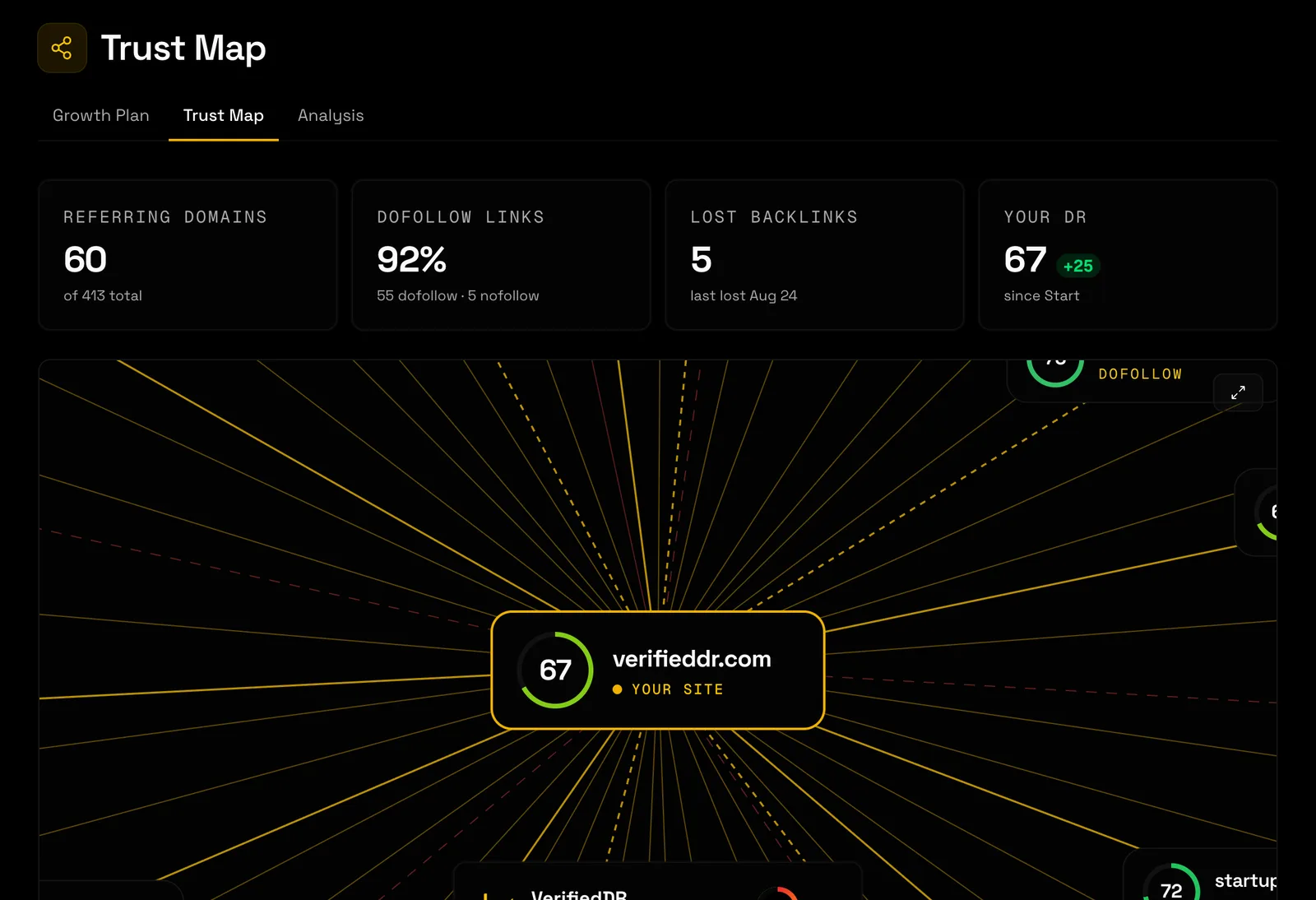This screenshot has height=900, width=1316.
Task: Click the 67 DR gauge ring
Action: 556,670
